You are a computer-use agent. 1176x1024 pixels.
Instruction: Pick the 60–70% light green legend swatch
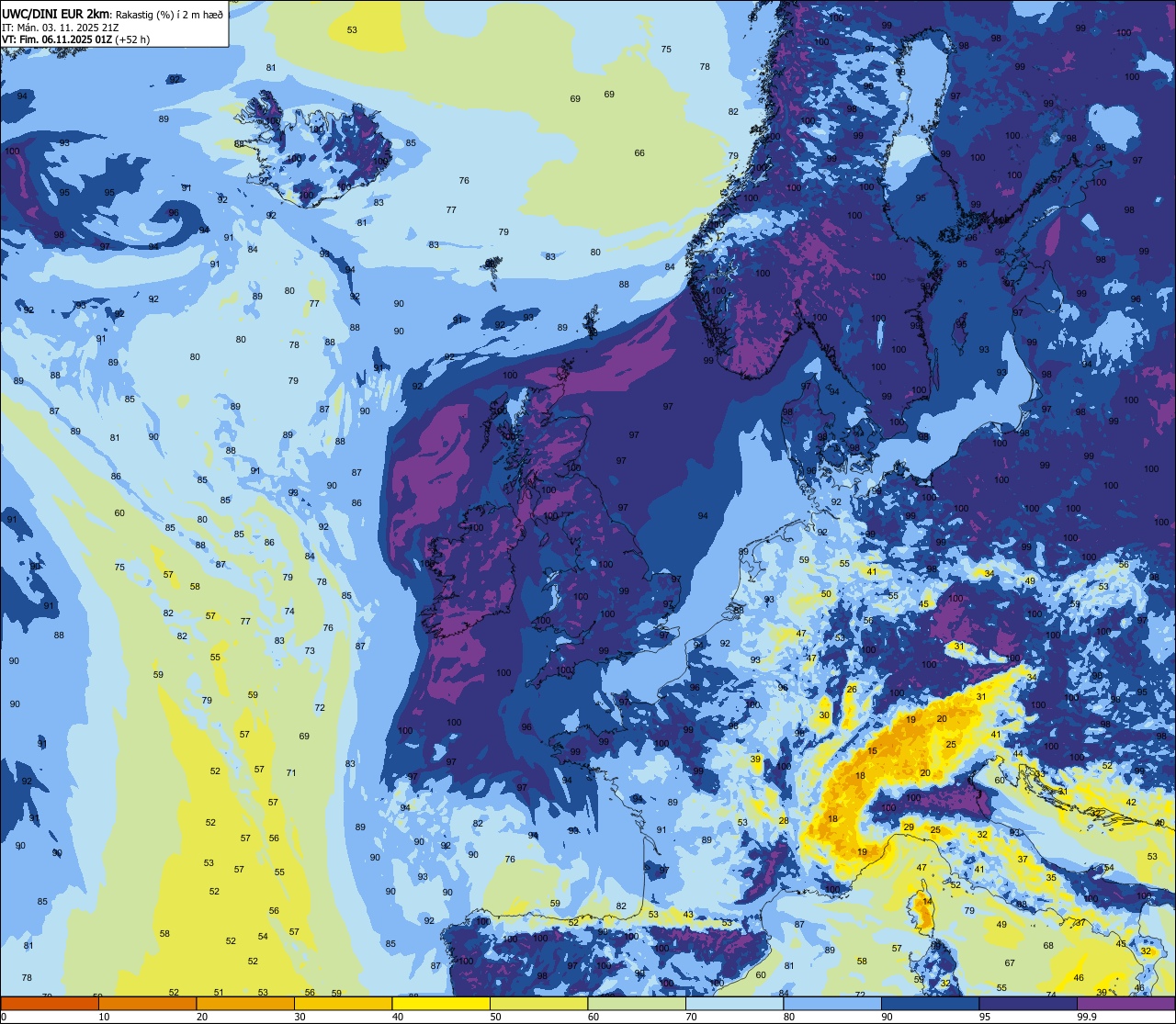[x=637, y=1003]
